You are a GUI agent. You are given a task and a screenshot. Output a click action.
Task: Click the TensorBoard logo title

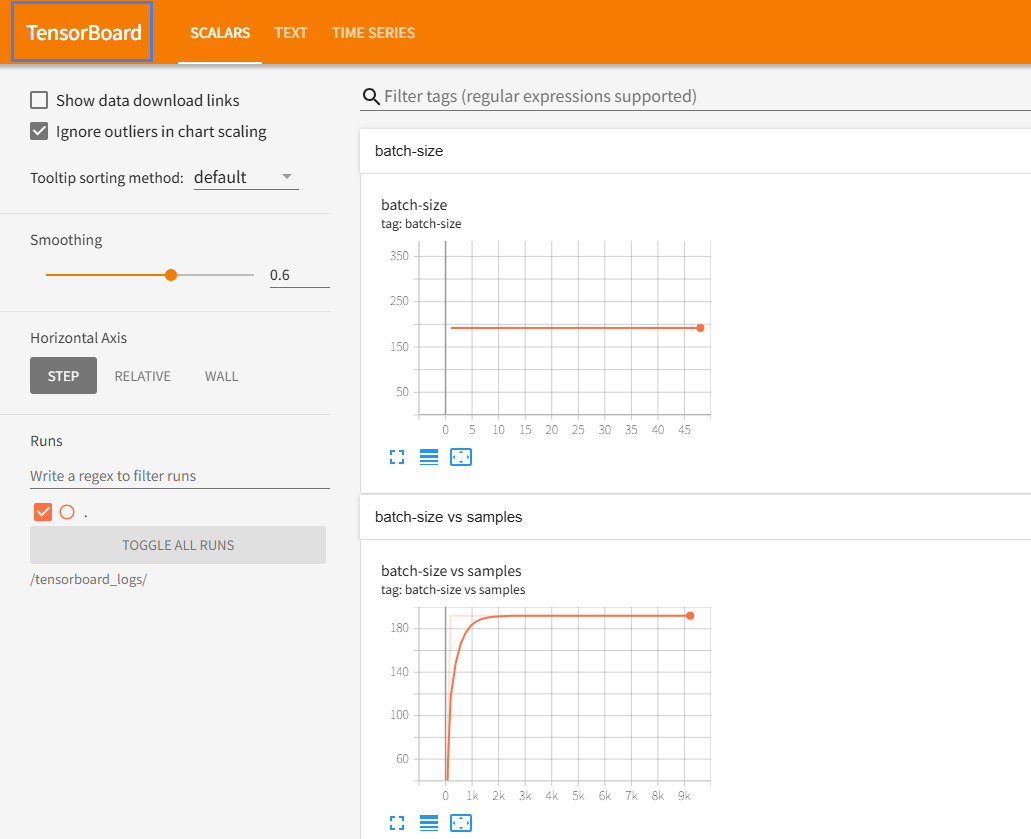pos(83,32)
